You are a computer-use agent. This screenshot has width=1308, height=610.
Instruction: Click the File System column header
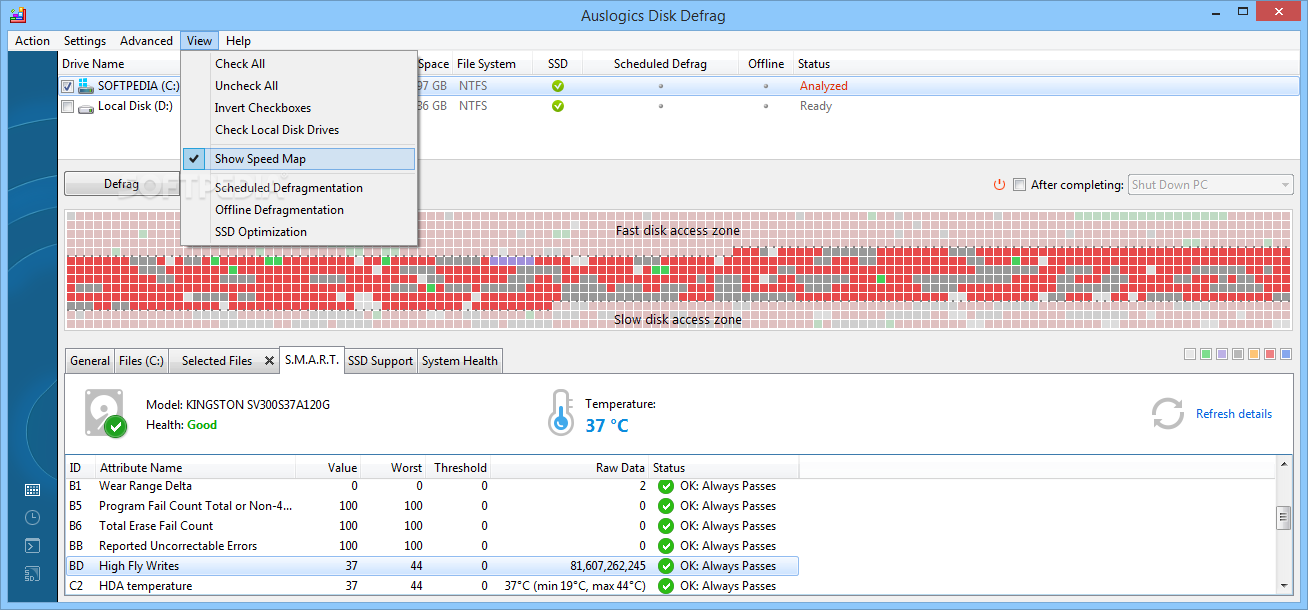click(493, 64)
